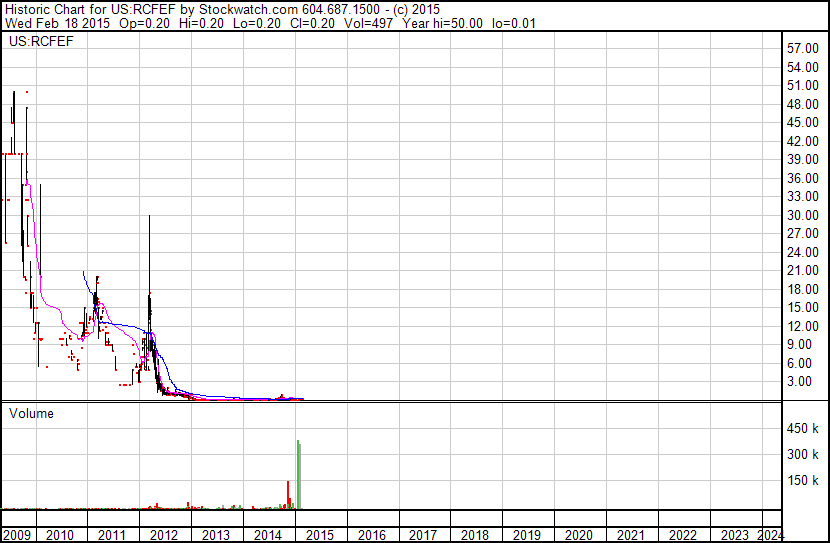Click the Vol=497 value in header
The image size is (830, 543).
coord(368,23)
